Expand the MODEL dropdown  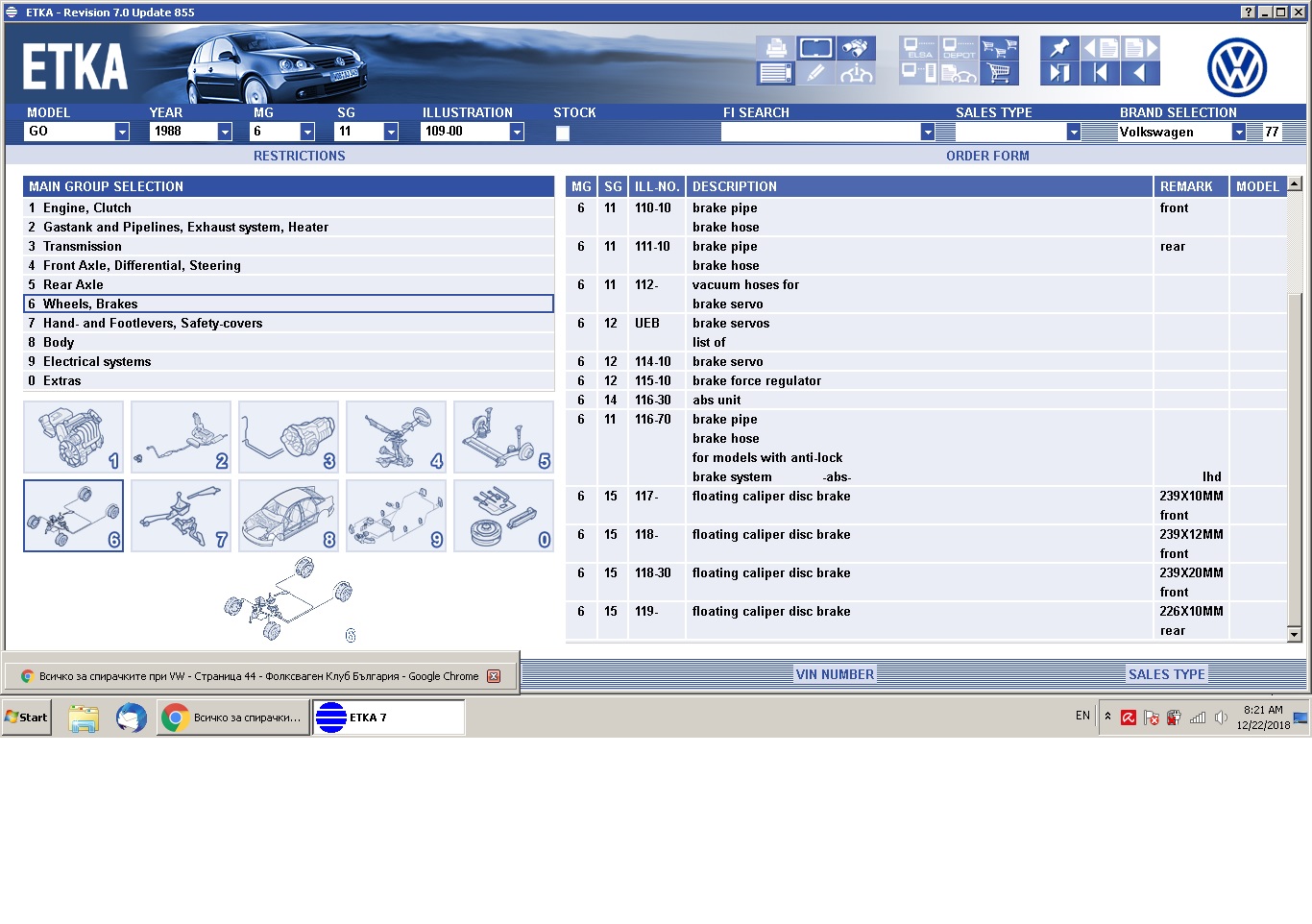tap(122, 132)
